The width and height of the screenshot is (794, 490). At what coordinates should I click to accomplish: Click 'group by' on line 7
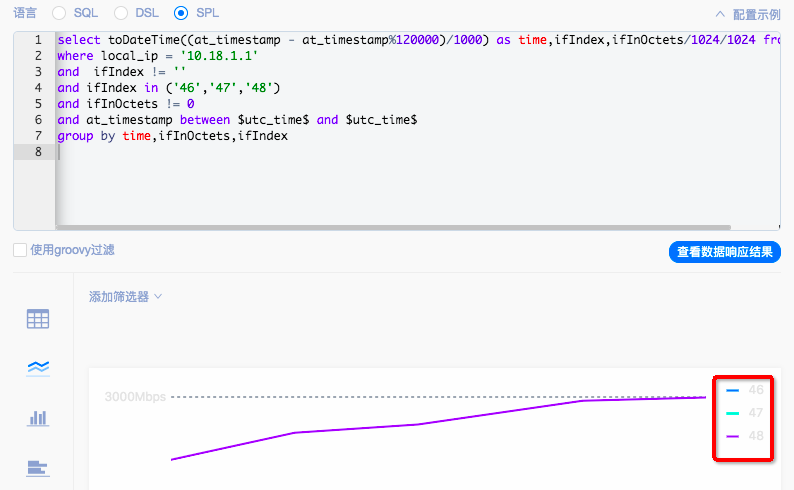tap(86, 136)
